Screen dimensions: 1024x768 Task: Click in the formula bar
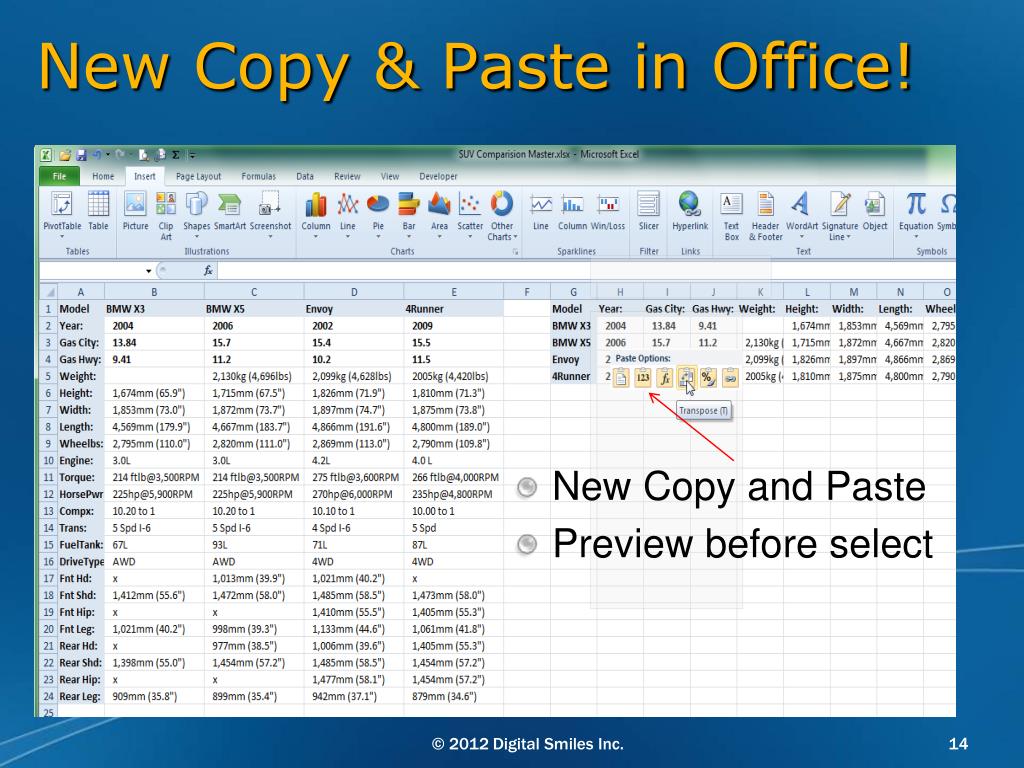coord(586,270)
